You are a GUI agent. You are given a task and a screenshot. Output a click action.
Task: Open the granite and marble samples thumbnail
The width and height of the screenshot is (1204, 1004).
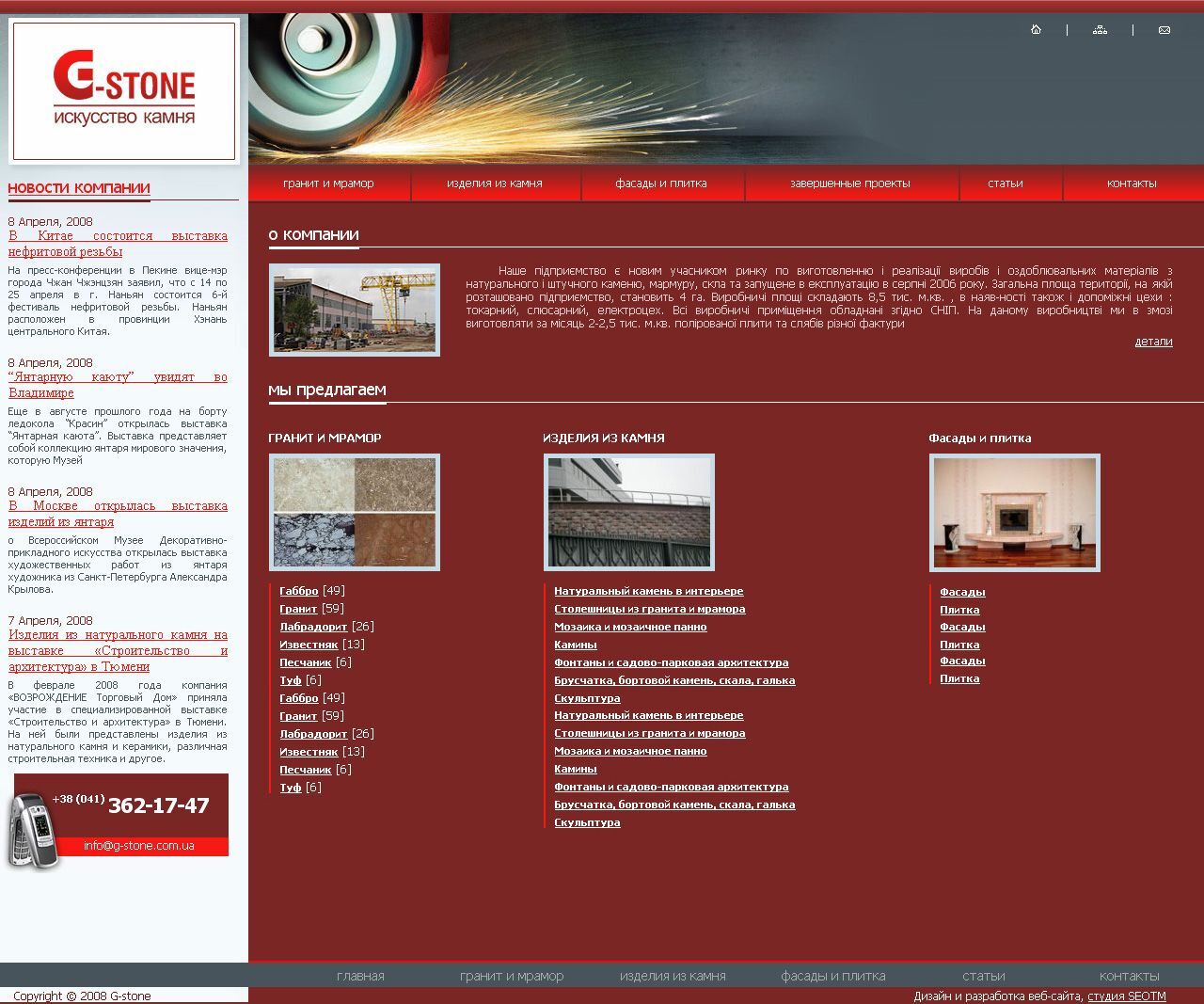(x=355, y=512)
